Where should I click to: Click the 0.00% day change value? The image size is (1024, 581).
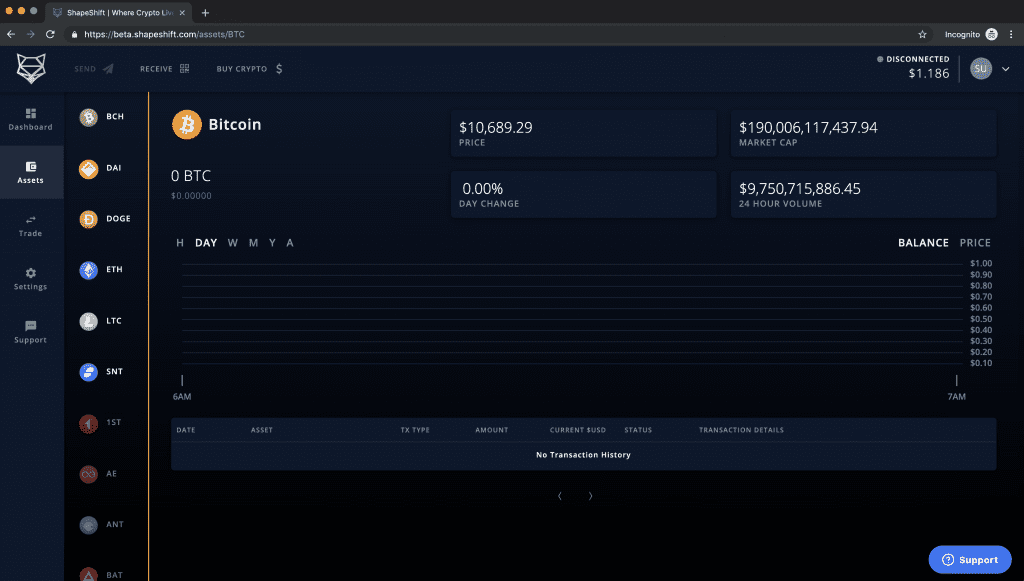pos(483,189)
